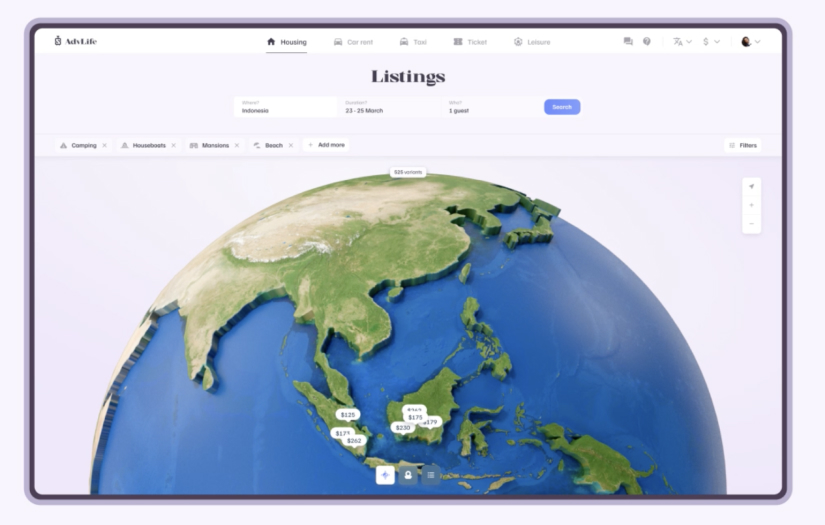Select the $125 price marker
This screenshot has width=825, height=525.
pyautogui.click(x=348, y=415)
